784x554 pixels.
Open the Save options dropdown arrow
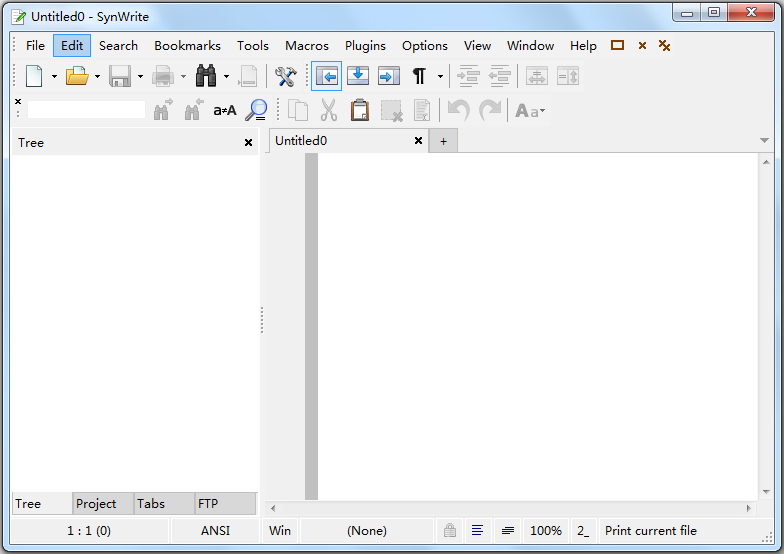140,76
